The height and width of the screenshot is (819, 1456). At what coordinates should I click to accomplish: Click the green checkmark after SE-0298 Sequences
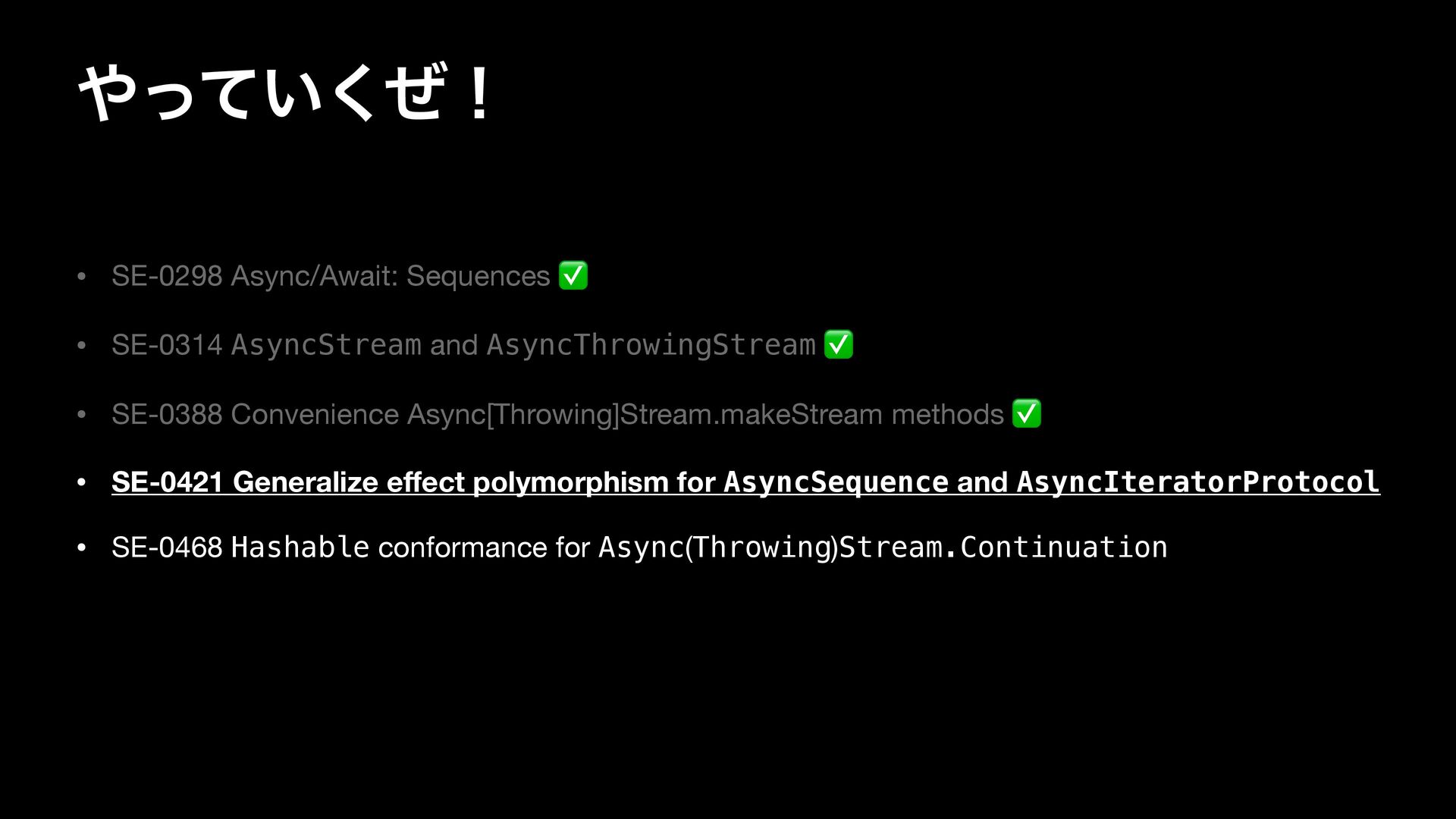tap(573, 275)
